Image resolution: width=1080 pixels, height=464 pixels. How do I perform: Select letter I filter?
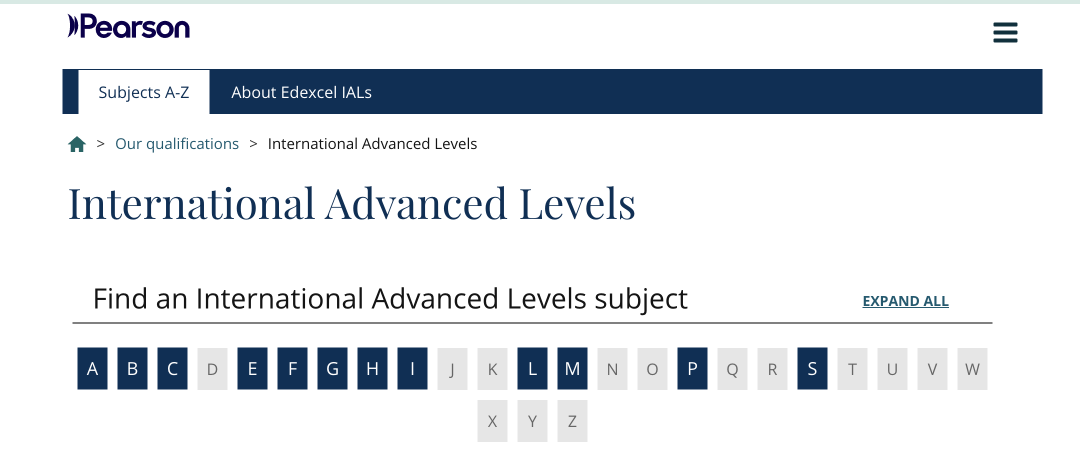pos(412,368)
